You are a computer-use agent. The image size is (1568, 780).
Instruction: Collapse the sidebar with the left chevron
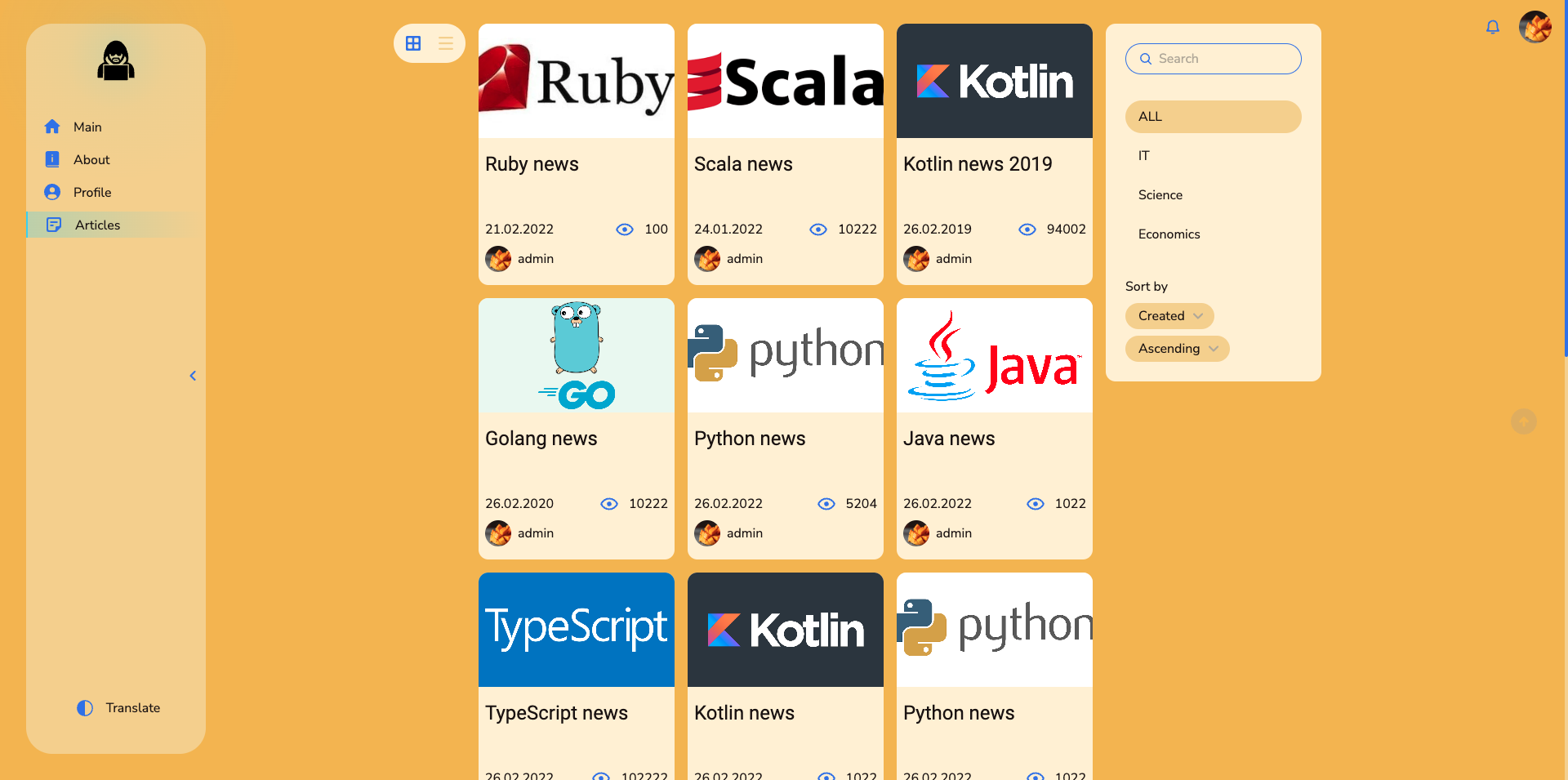click(x=193, y=376)
